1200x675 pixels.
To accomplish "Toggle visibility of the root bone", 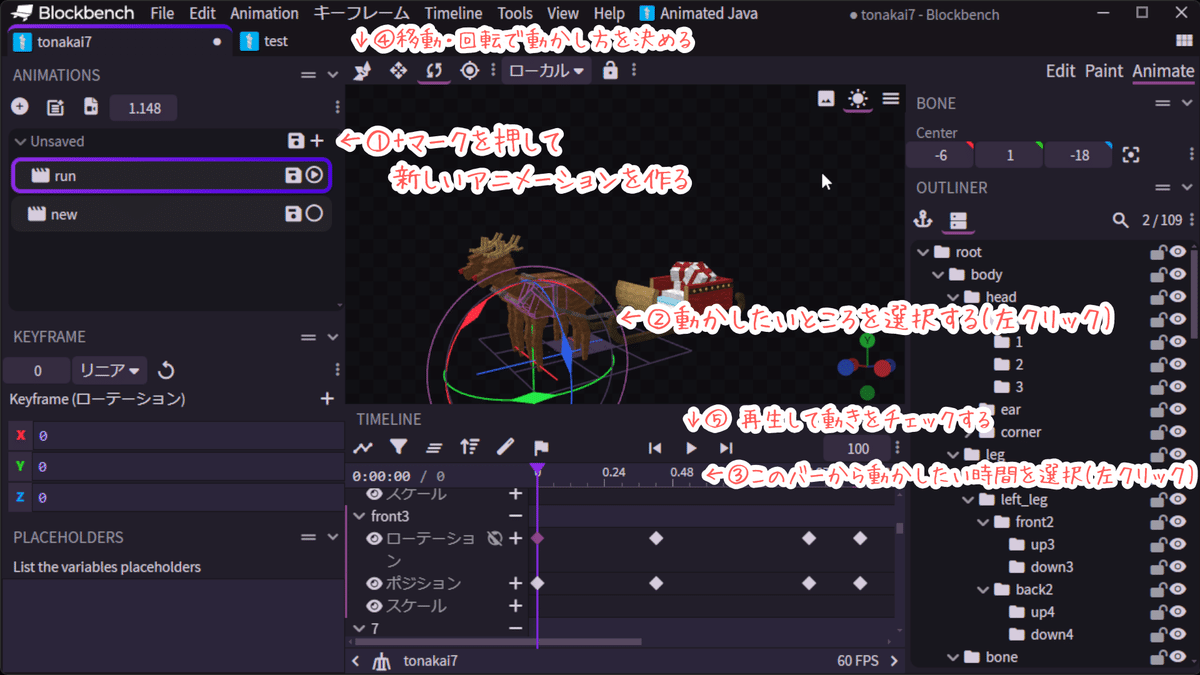I will tap(1178, 251).
